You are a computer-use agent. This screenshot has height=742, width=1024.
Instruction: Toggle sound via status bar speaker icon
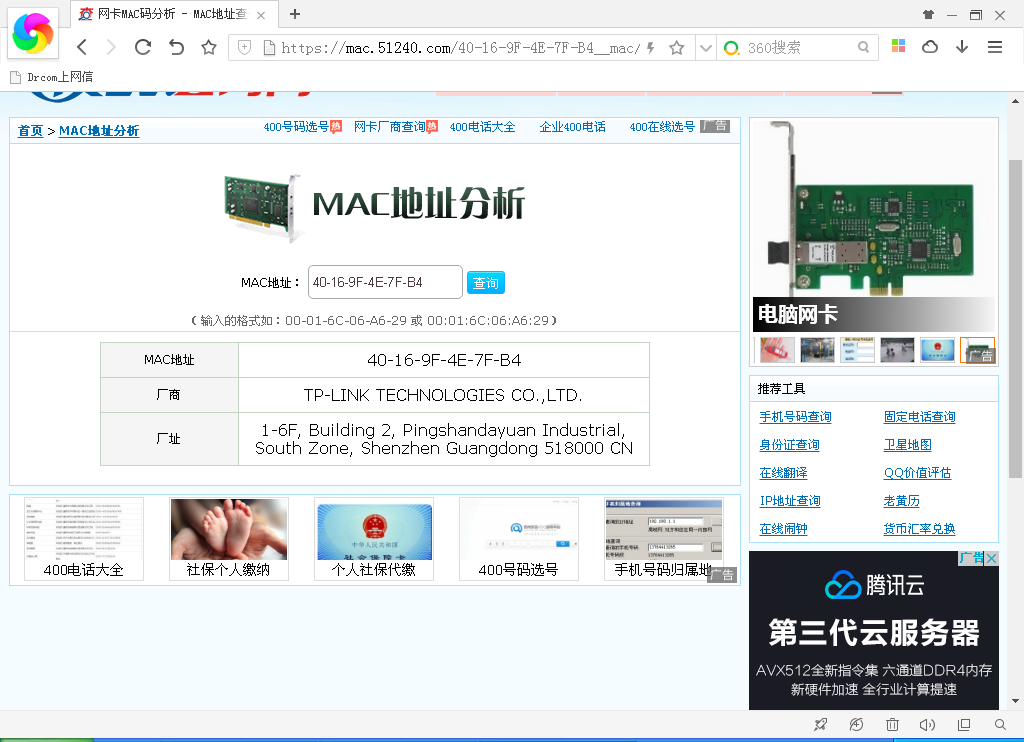927,724
